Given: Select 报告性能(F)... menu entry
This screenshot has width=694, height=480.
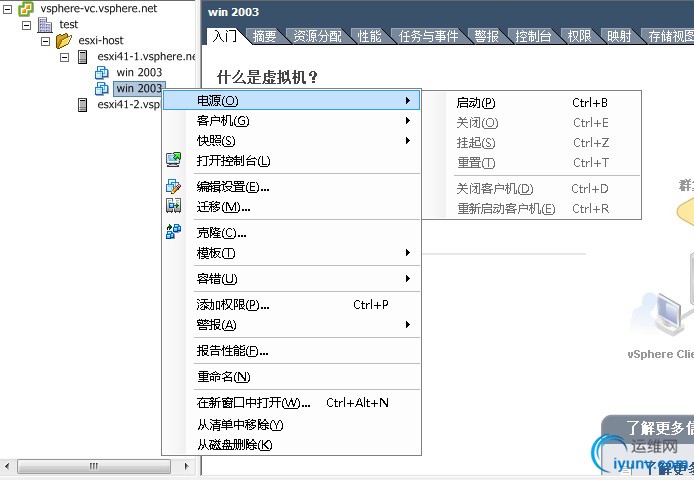Looking at the screenshot, I should tap(292, 351).
